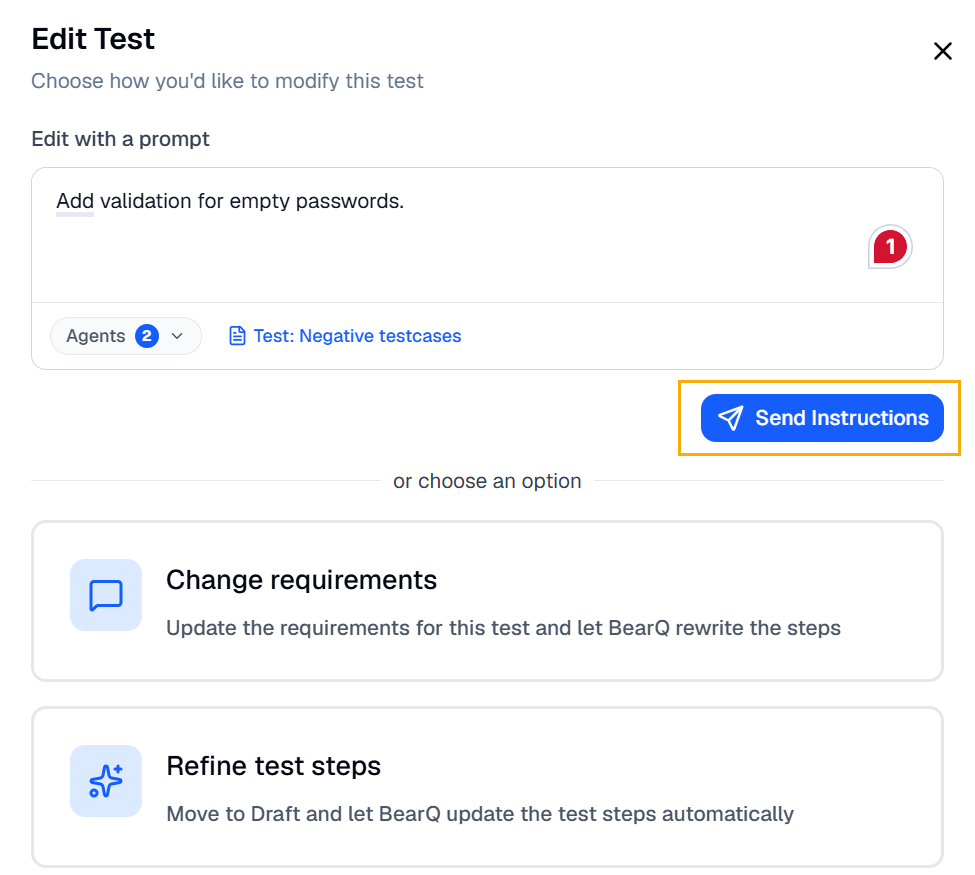Click the chat bubble icon for Change requirements
The height and width of the screenshot is (875, 975).
pyautogui.click(x=106, y=595)
